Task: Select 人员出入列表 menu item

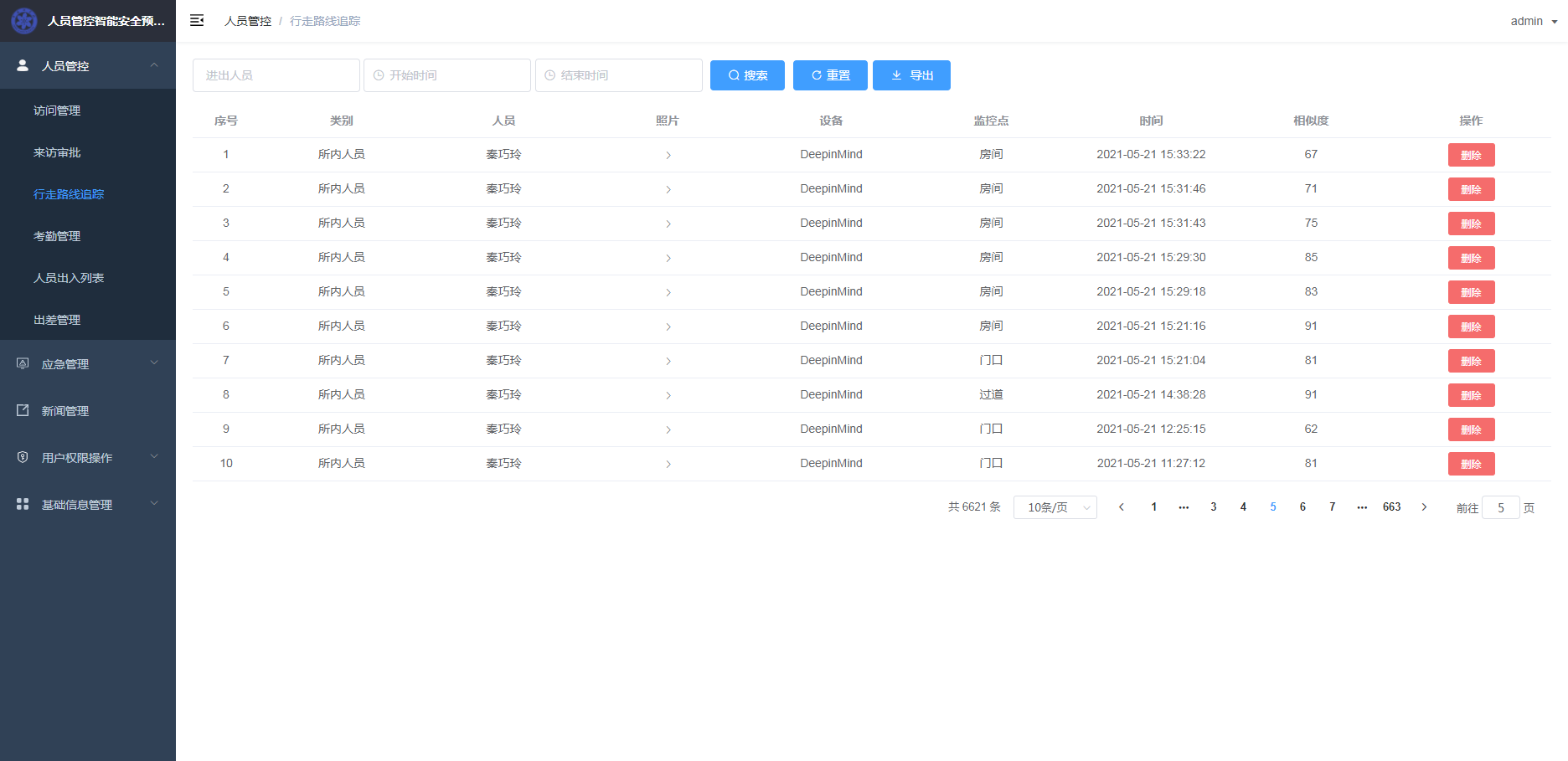Action: click(69, 278)
